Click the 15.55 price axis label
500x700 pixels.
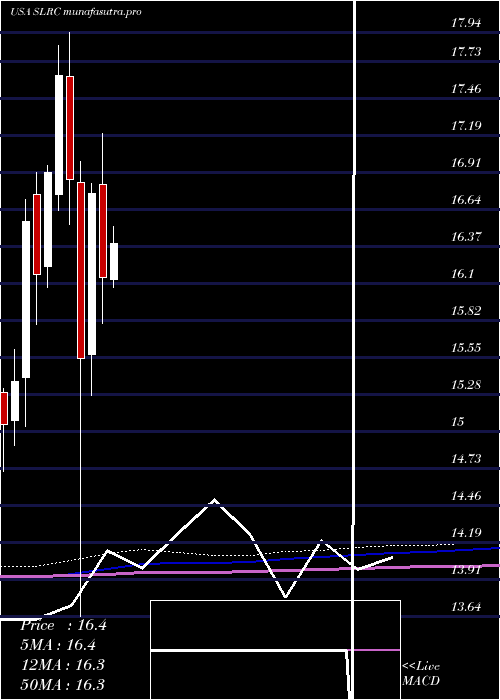point(466,348)
